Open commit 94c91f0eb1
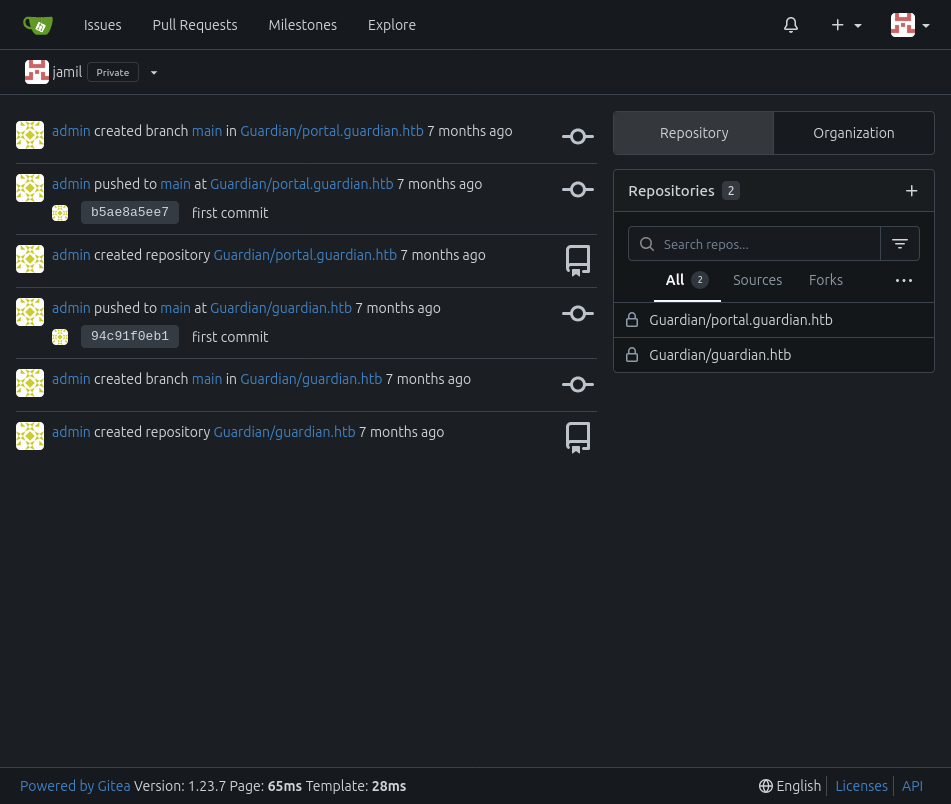Image resolution: width=951 pixels, height=804 pixels. pyautogui.click(x=130, y=336)
